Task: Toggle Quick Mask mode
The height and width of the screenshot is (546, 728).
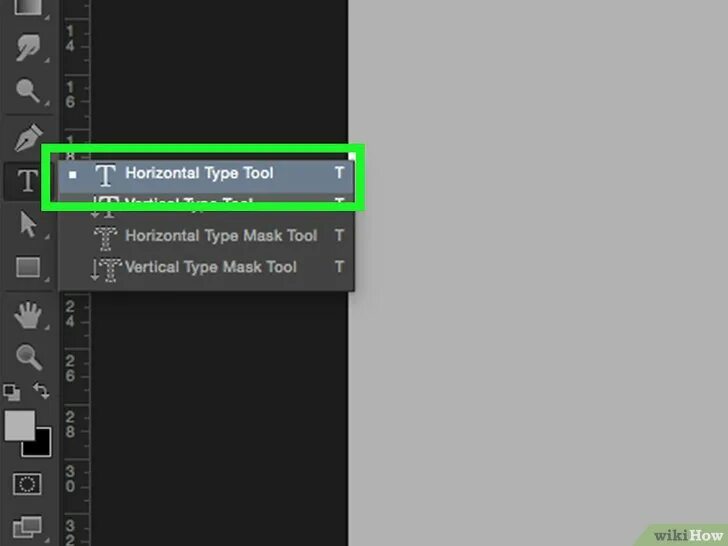Action: (27, 484)
